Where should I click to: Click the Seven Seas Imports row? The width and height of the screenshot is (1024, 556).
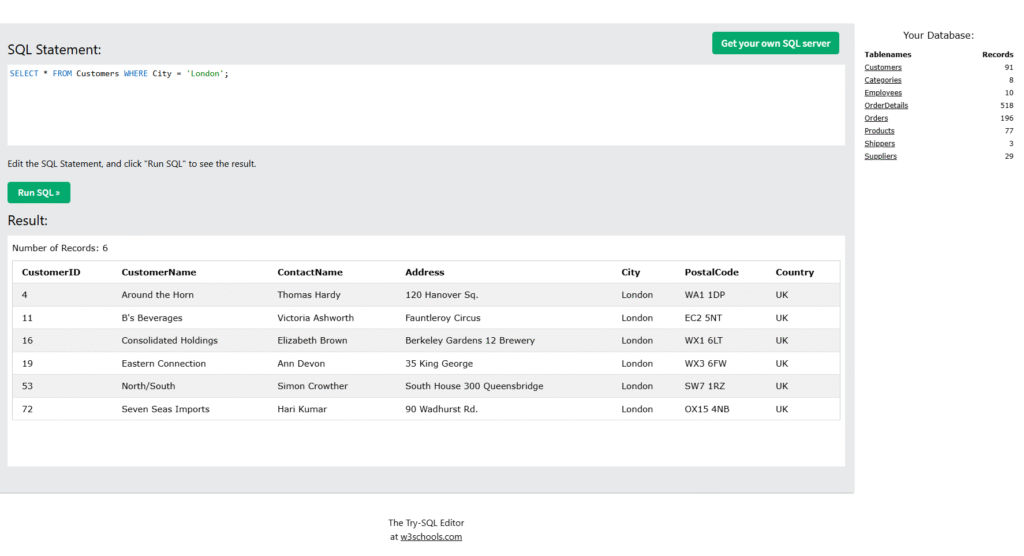click(x=165, y=409)
